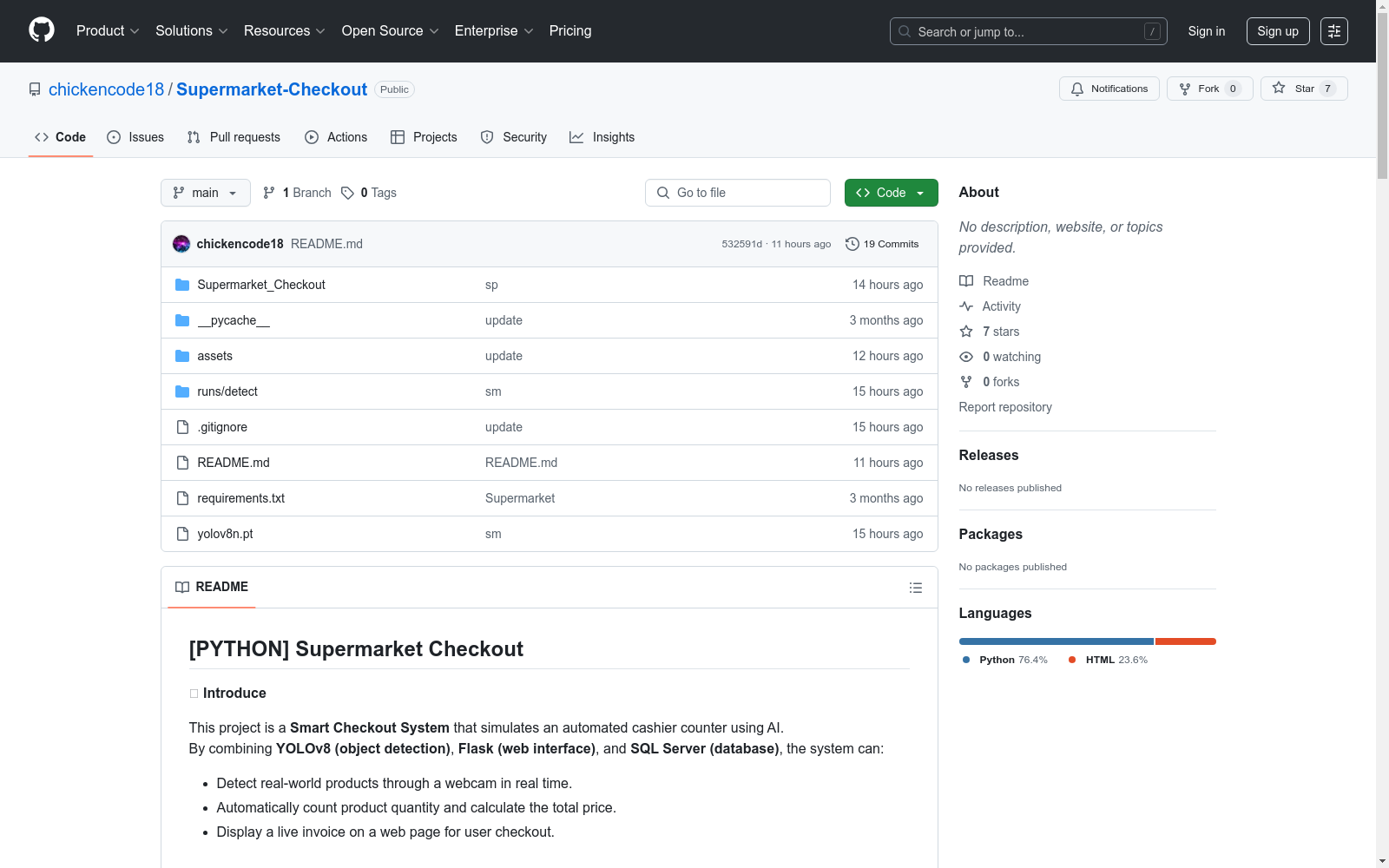Open the Pull requests tab

234,137
